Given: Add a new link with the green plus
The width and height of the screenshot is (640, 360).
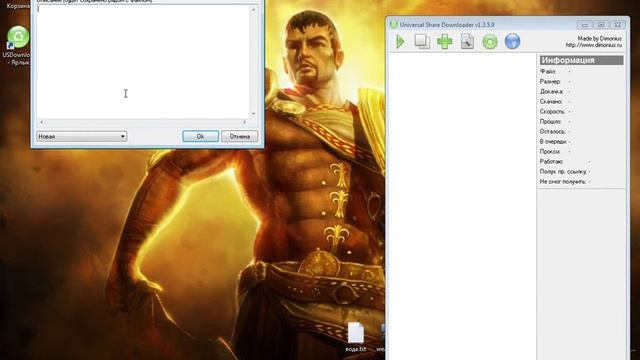Looking at the screenshot, I should click(x=444, y=42).
